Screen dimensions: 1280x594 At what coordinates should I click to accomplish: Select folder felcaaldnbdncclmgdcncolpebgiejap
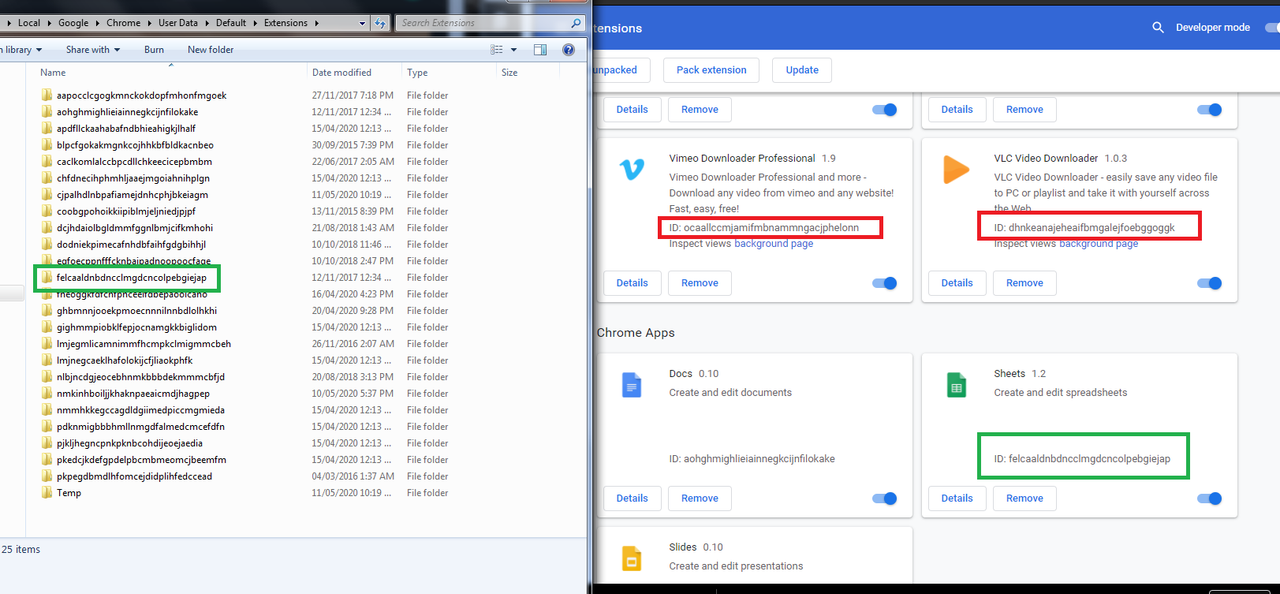[x=132, y=278]
